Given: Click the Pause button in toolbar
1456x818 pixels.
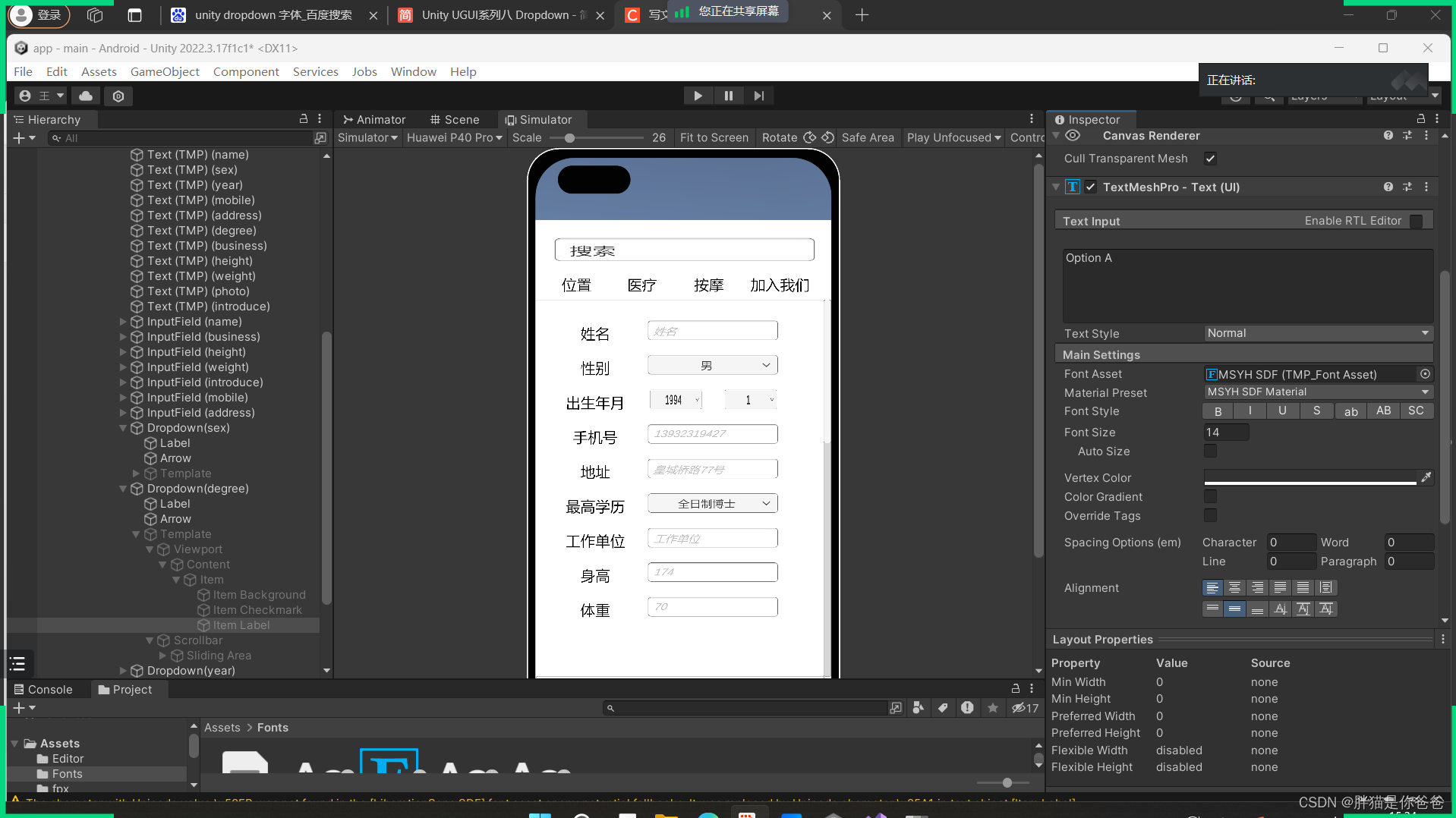Looking at the screenshot, I should [728, 96].
